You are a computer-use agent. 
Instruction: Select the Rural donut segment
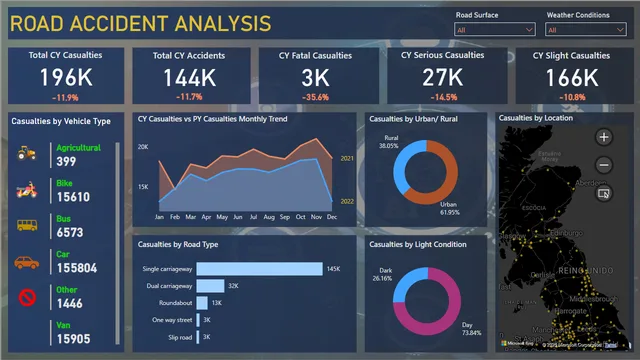coord(400,167)
